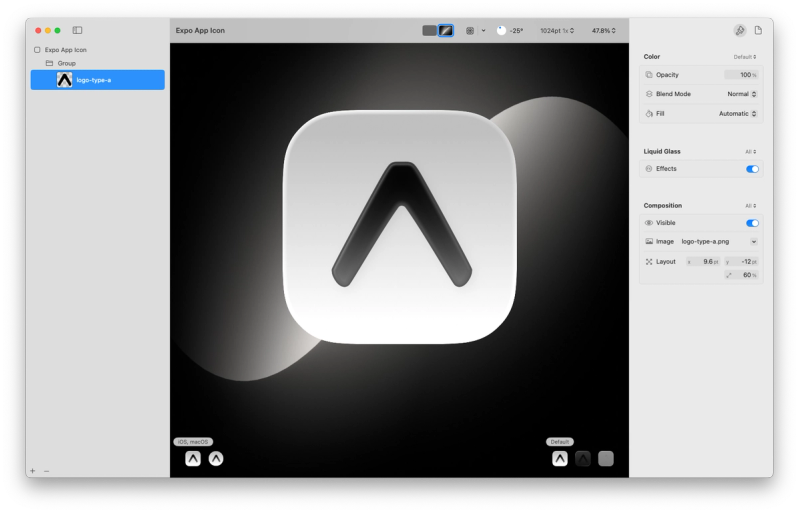Viewport: 800px width, 513px height.
Task: Click the Group folder icon
Action: [49, 63]
